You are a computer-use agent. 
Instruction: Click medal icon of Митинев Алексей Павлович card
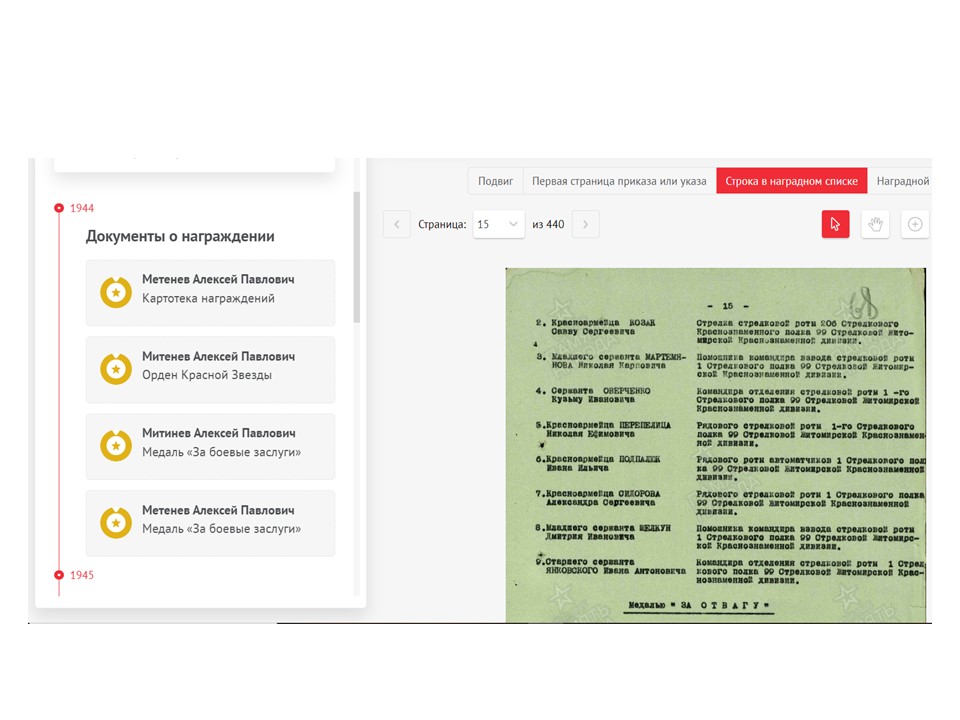116,446
